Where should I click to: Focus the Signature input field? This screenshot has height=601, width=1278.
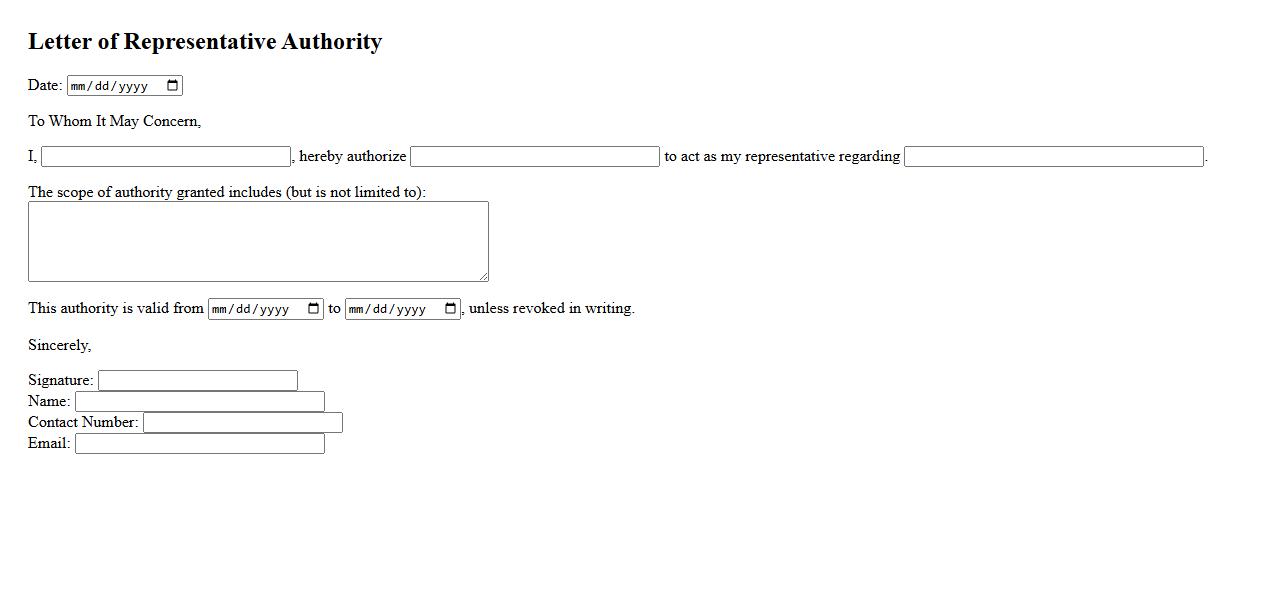198,381
